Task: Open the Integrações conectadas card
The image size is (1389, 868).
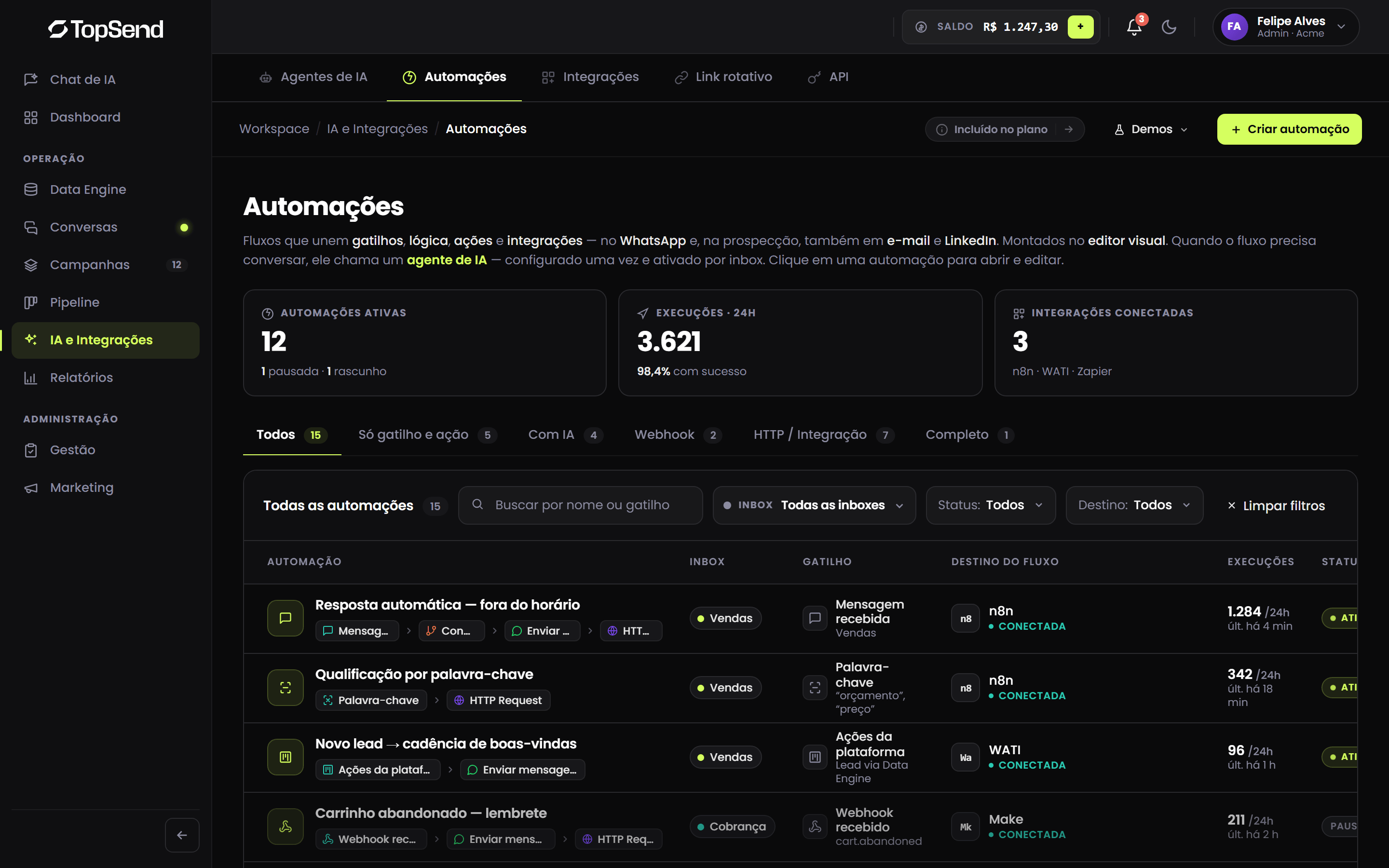Action: [1175, 343]
